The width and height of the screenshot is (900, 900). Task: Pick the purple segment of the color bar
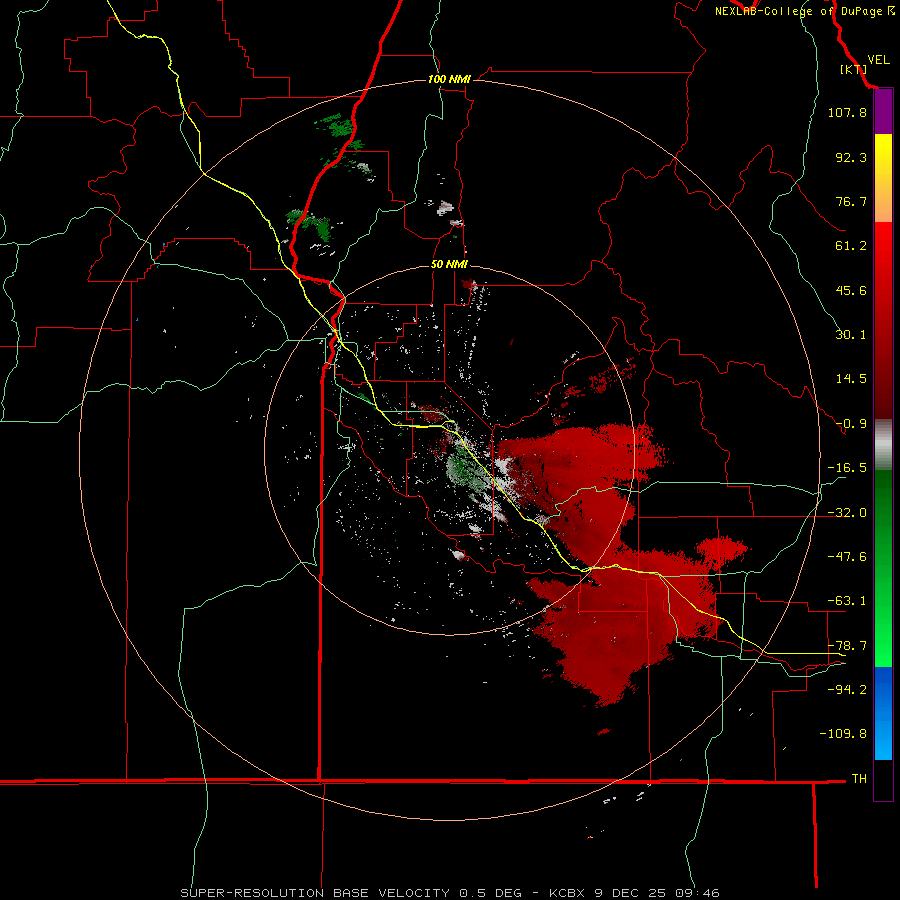[x=883, y=112]
